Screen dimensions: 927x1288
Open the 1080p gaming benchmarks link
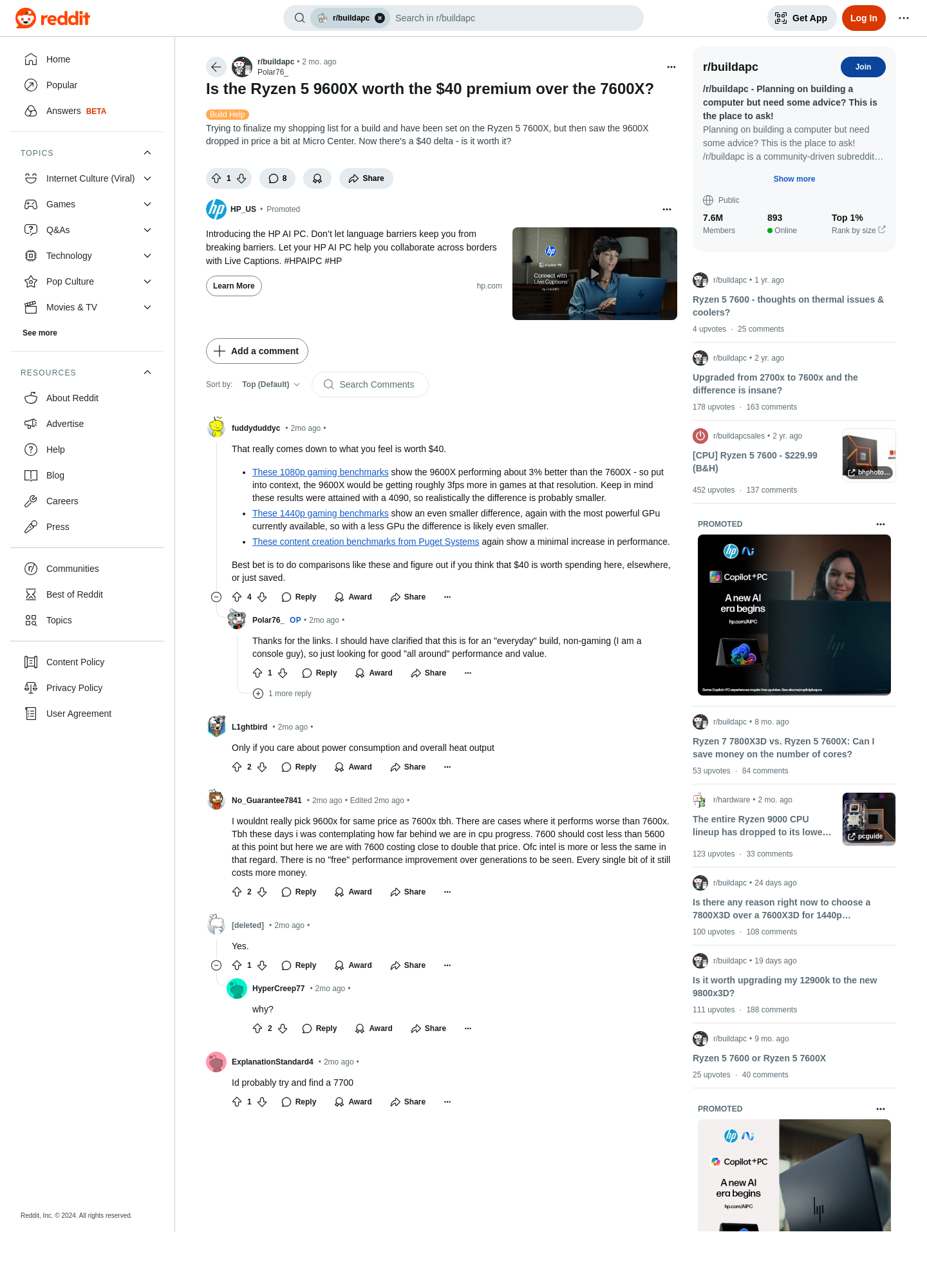(x=321, y=472)
